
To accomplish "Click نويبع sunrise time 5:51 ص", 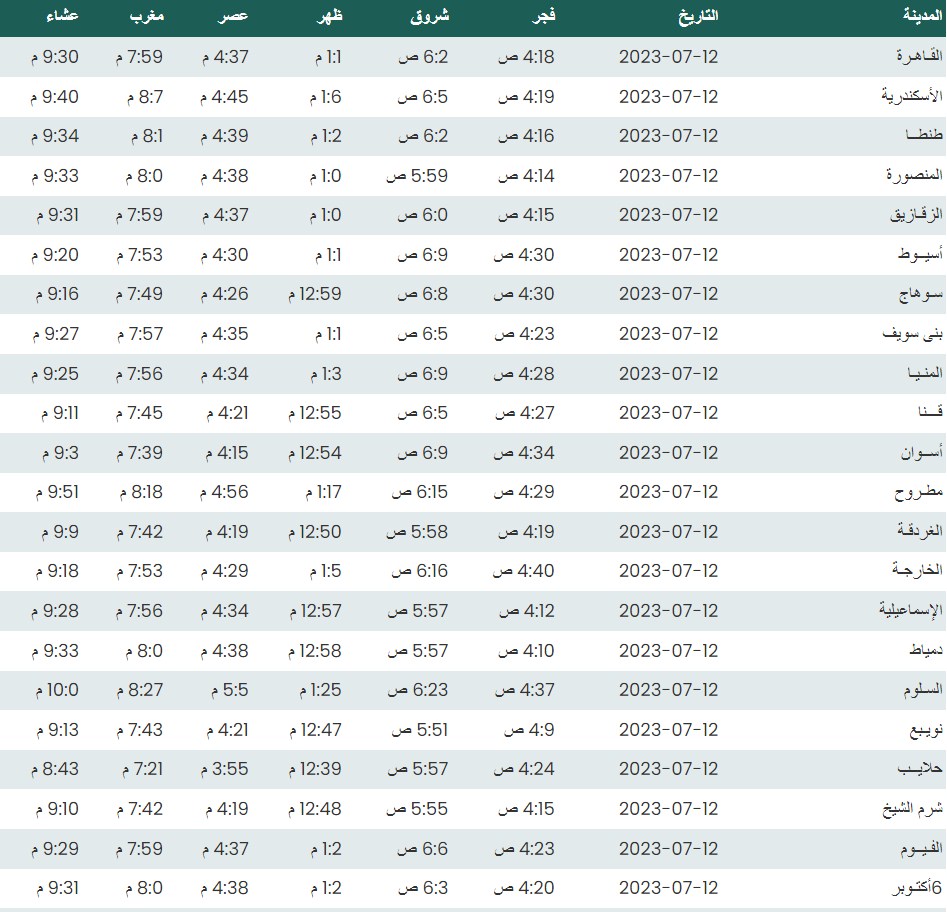I will (419, 730).
